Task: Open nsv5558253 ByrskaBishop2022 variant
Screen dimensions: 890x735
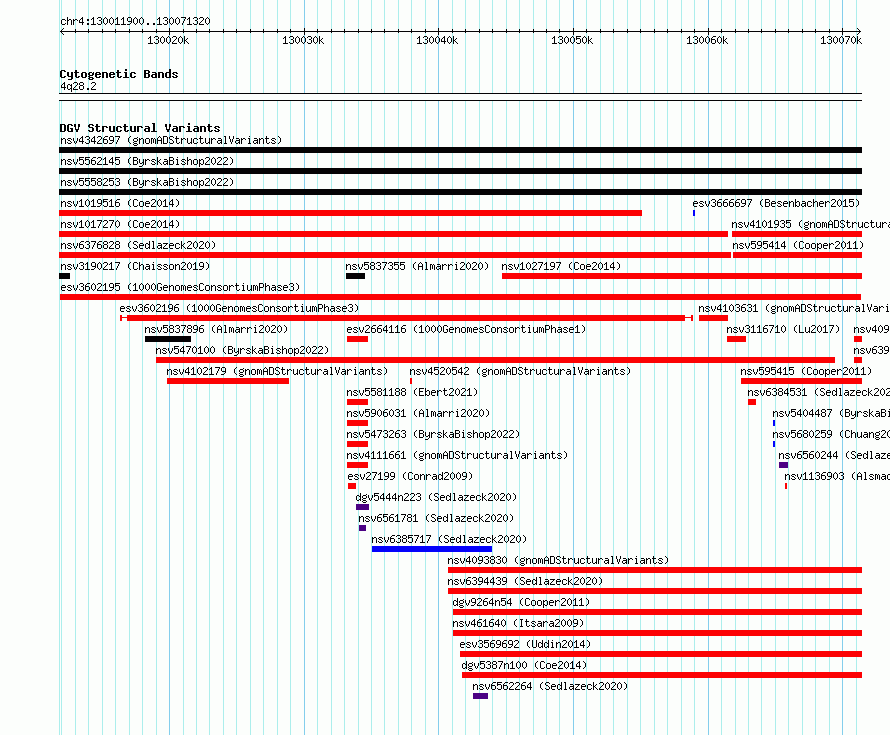Action: pos(147,182)
